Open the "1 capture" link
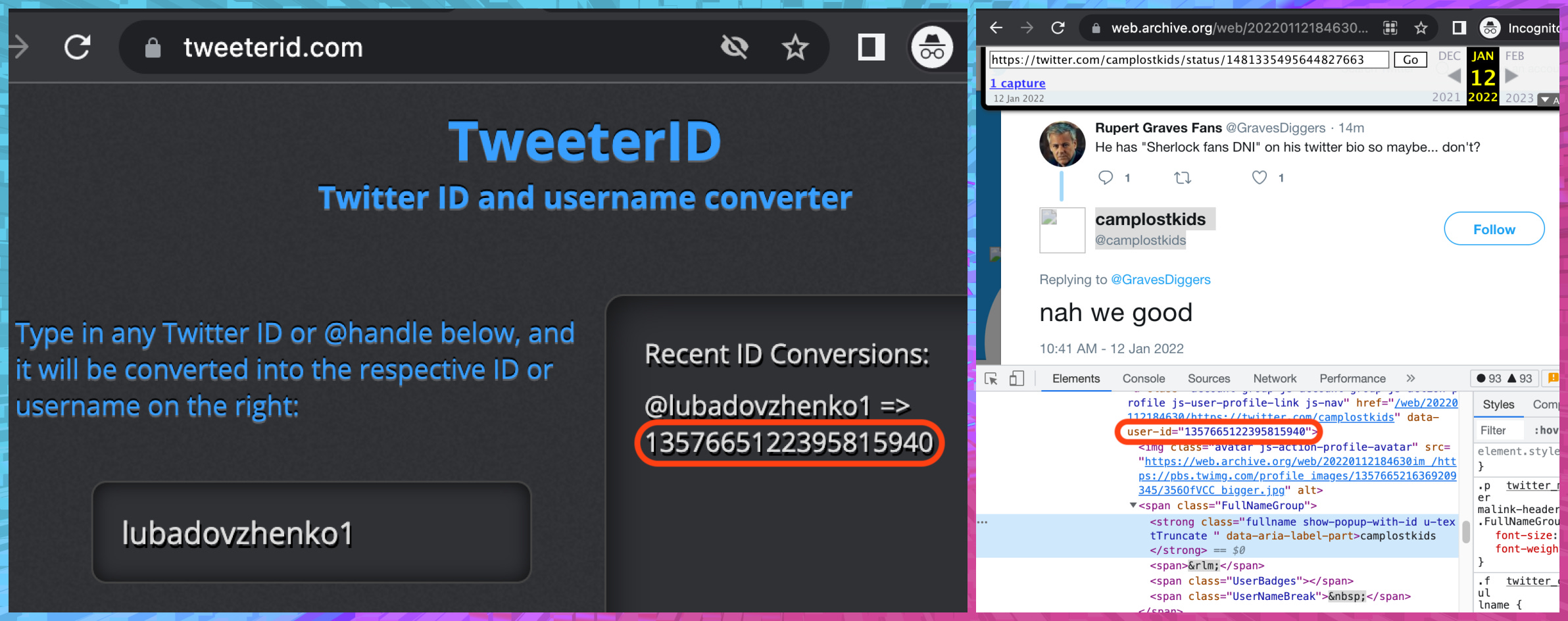This screenshot has width=1568, height=621. [1017, 84]
